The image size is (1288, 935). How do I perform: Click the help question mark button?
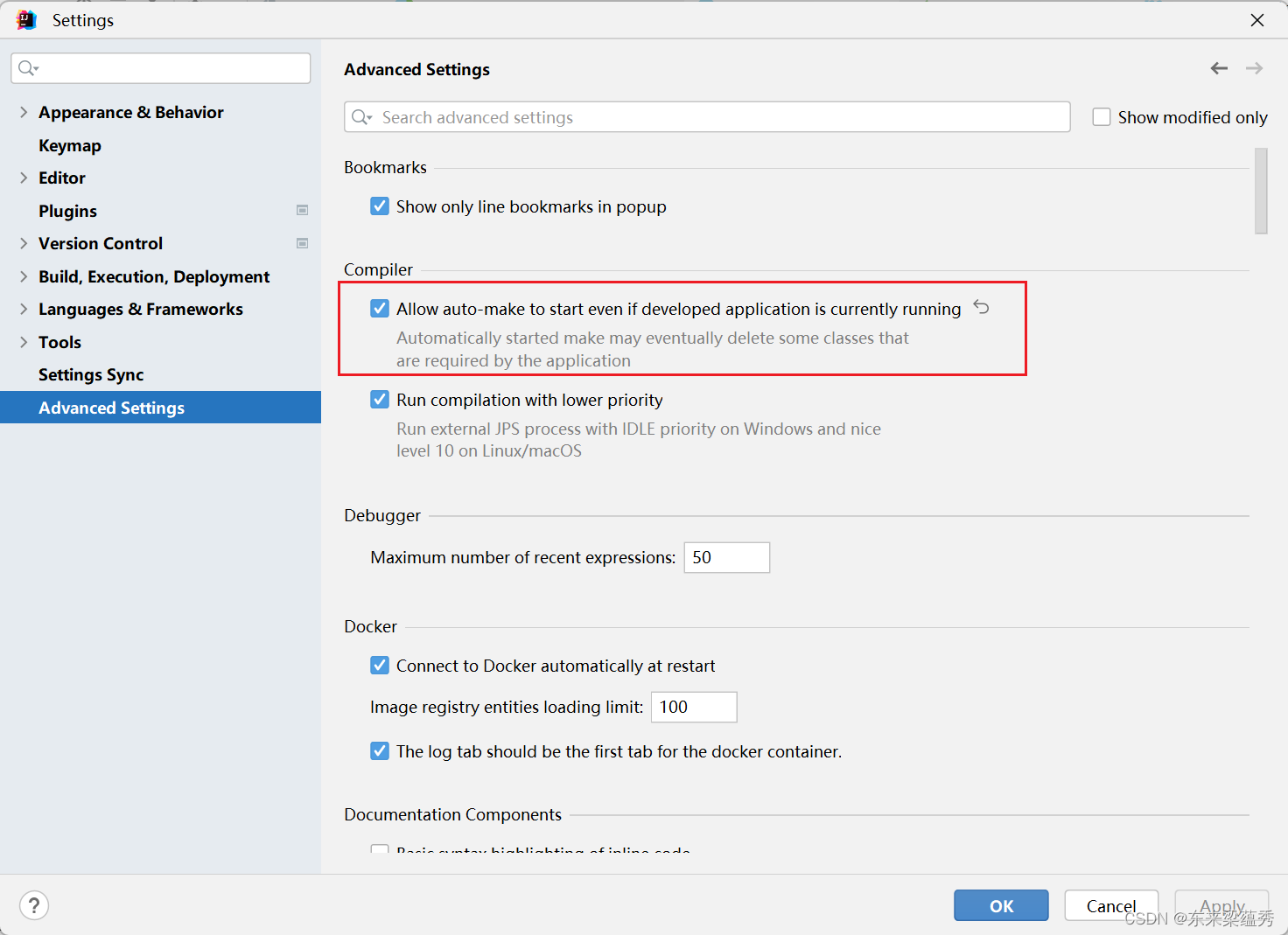34,905
